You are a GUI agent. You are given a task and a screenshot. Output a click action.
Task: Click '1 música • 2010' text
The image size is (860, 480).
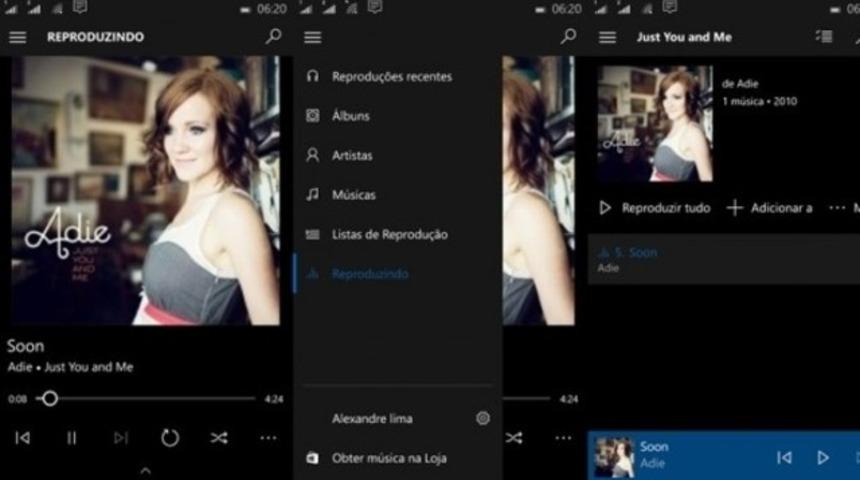click(x=760, y=101)
